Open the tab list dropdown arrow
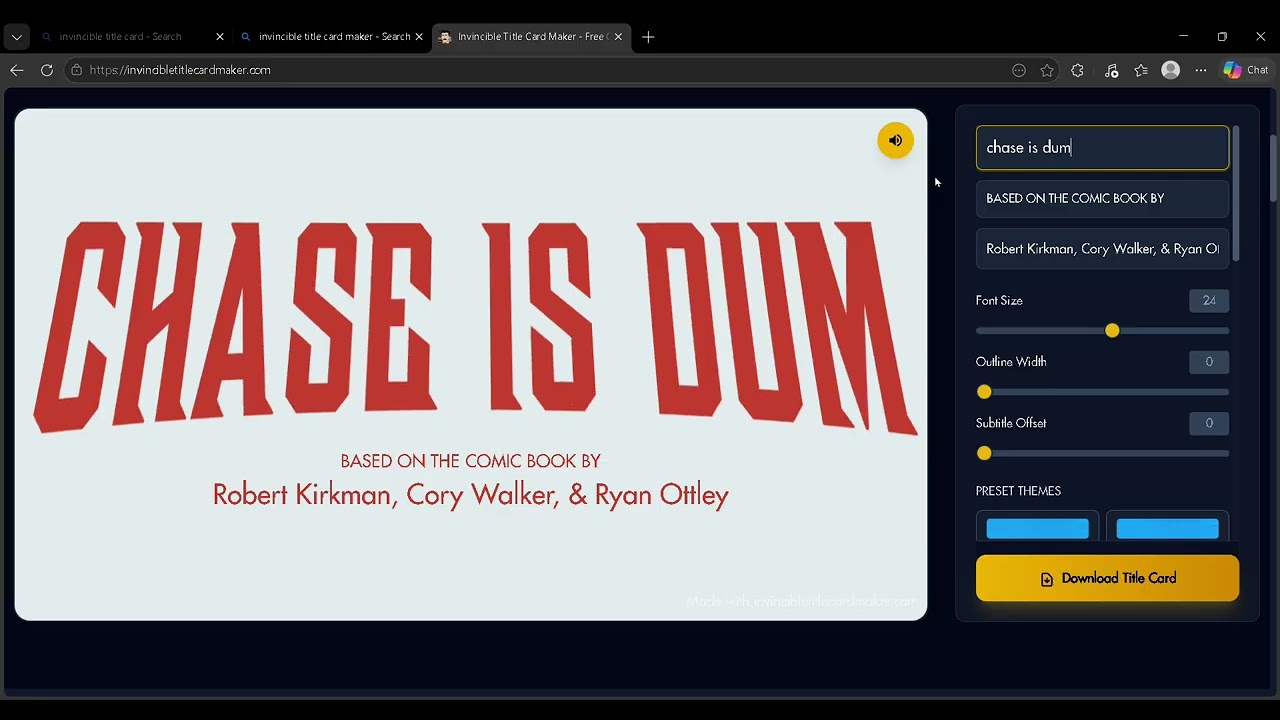The width and height of the screenshot is (1280, 720). [x=17, y=37]
